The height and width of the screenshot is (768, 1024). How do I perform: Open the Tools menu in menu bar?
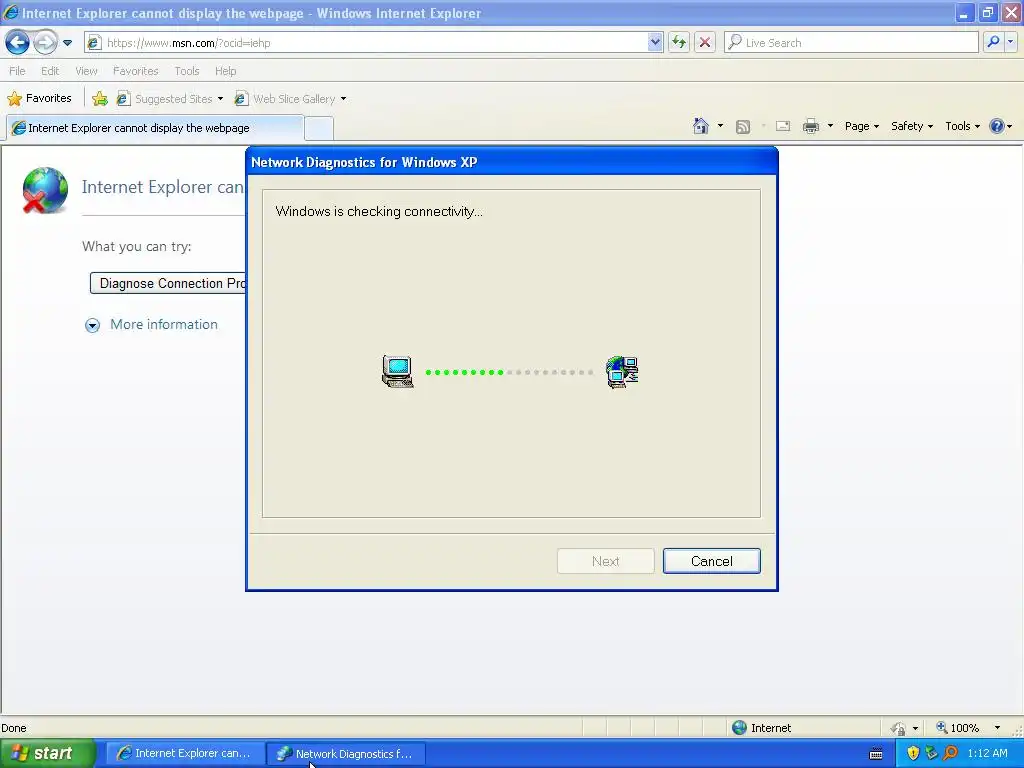pos(187,71)
